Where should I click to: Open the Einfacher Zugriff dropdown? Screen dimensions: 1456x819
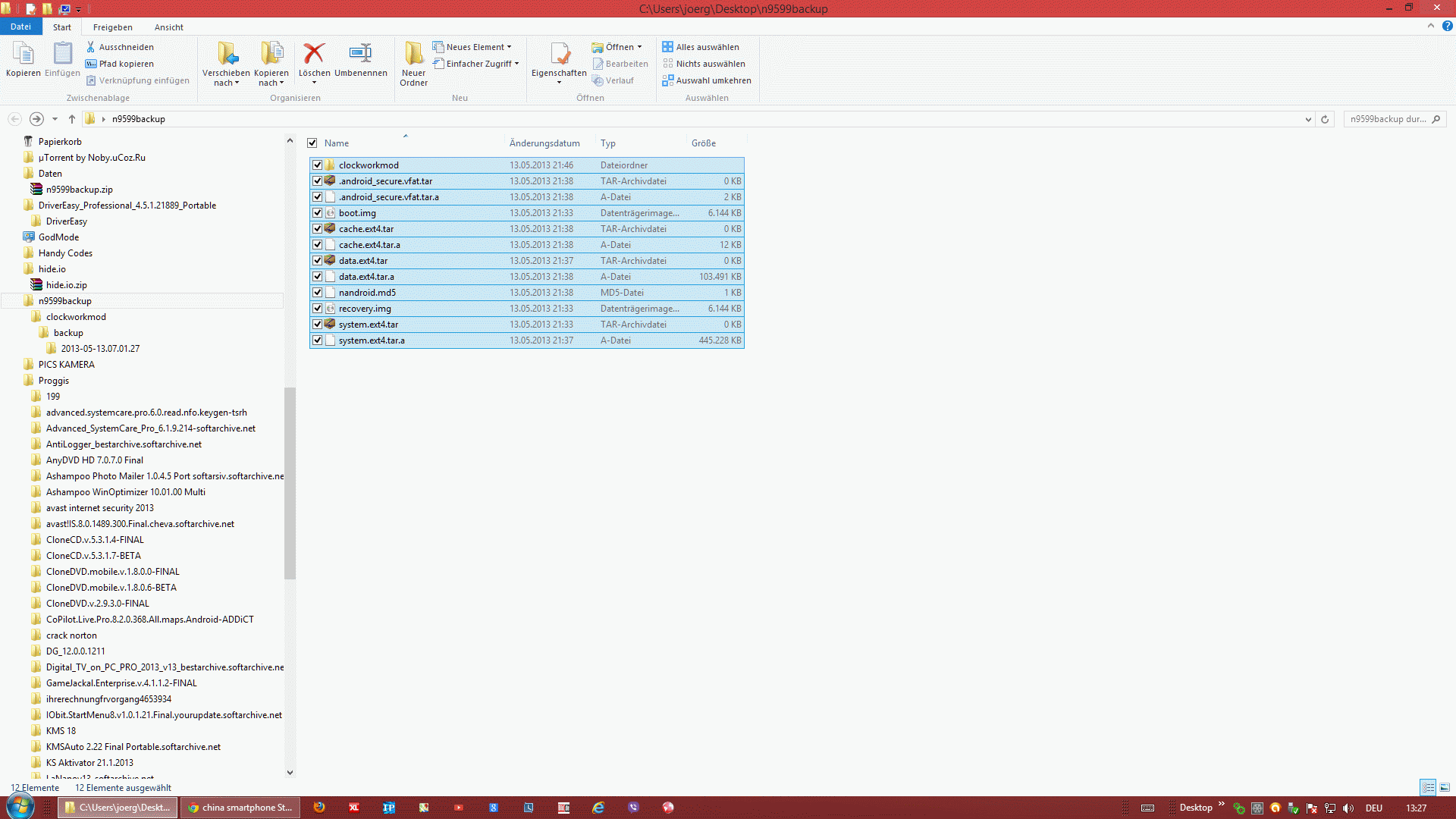pyautogui.click(x=476, y=64)
